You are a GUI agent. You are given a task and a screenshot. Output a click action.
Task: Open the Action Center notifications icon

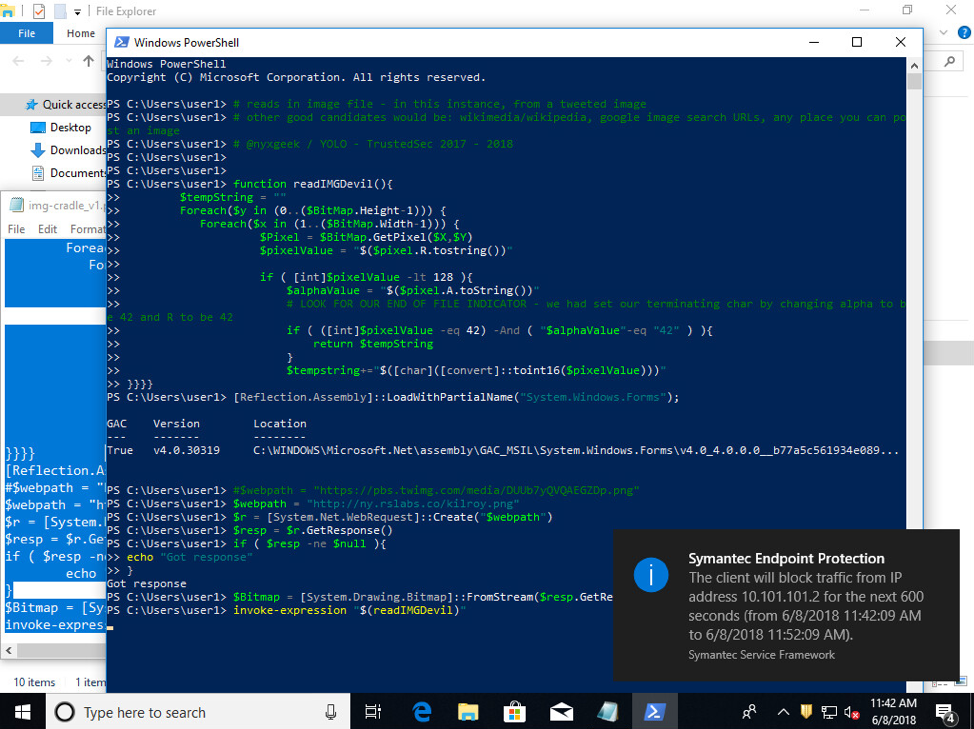coord(945,712)
